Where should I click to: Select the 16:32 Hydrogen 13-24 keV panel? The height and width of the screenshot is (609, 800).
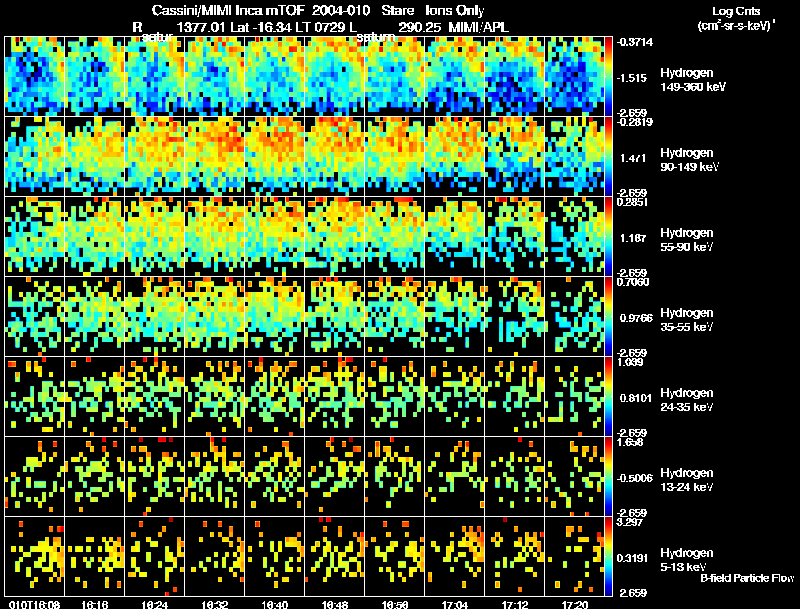[x=215, y=476]
